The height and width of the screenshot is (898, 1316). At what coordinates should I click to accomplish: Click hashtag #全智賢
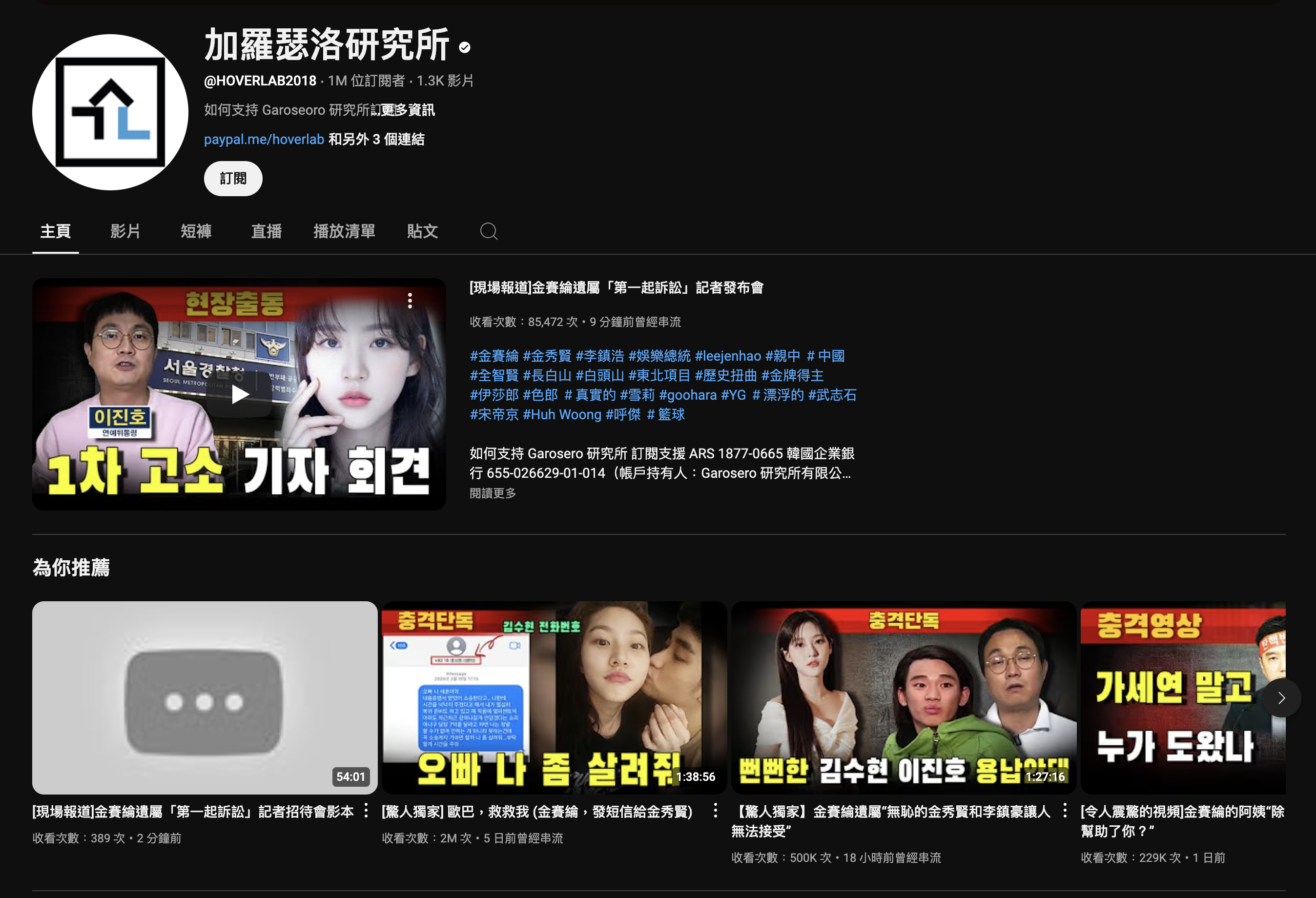pos(494,375)
